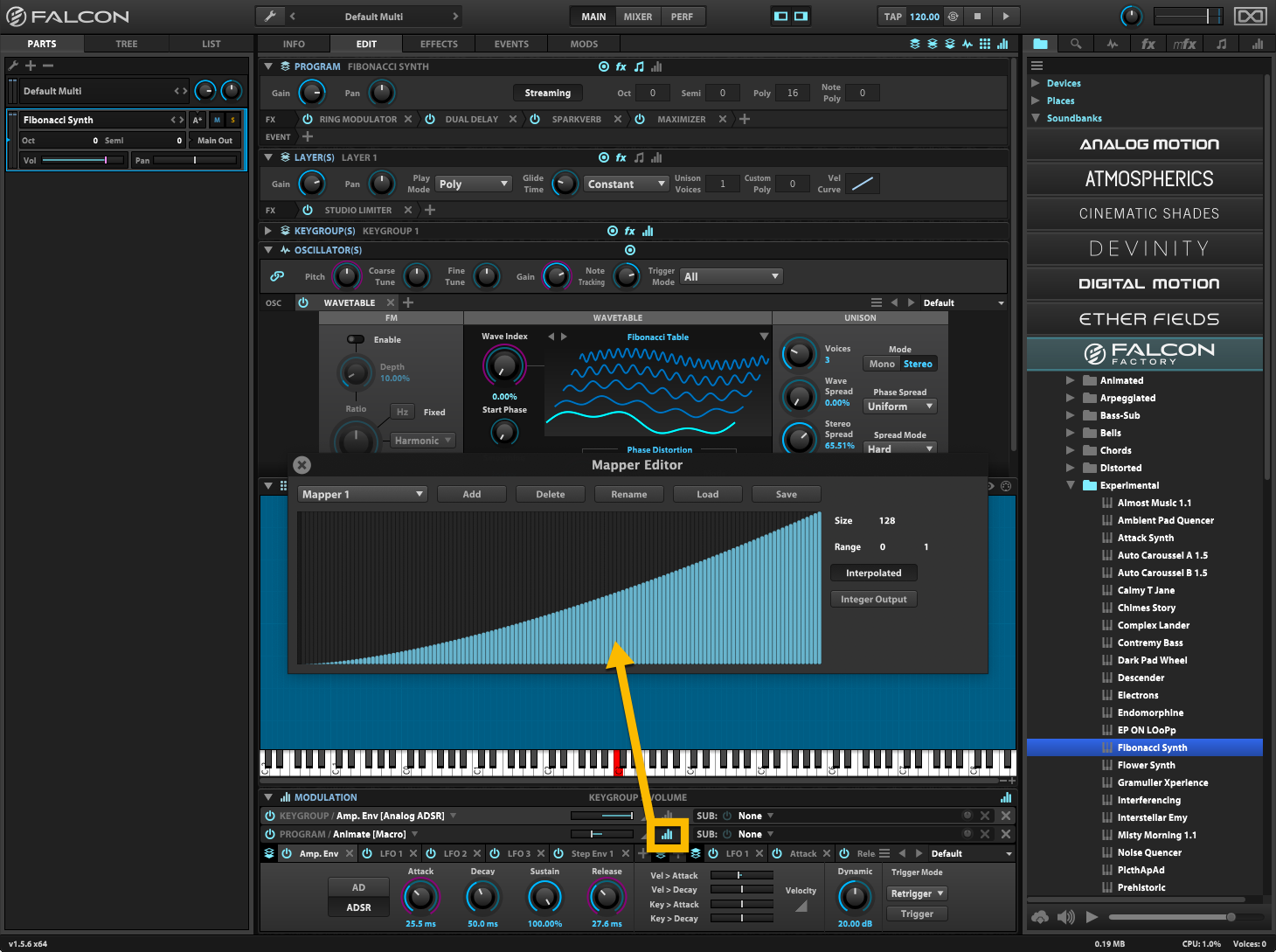Open the Glide Constant dropdown

coord(626,184)
